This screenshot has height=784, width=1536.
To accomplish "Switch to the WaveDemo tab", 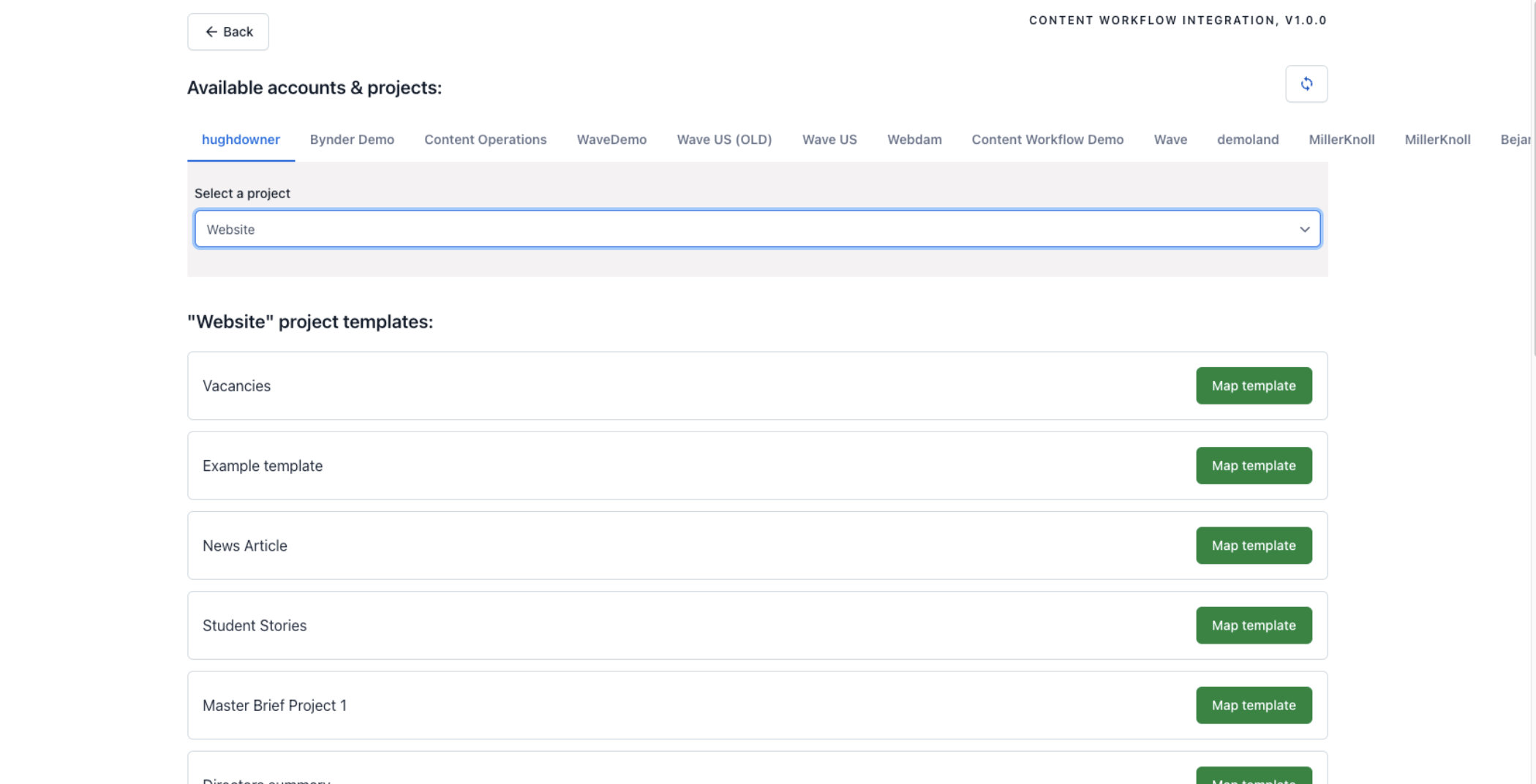I will point(611,140).
